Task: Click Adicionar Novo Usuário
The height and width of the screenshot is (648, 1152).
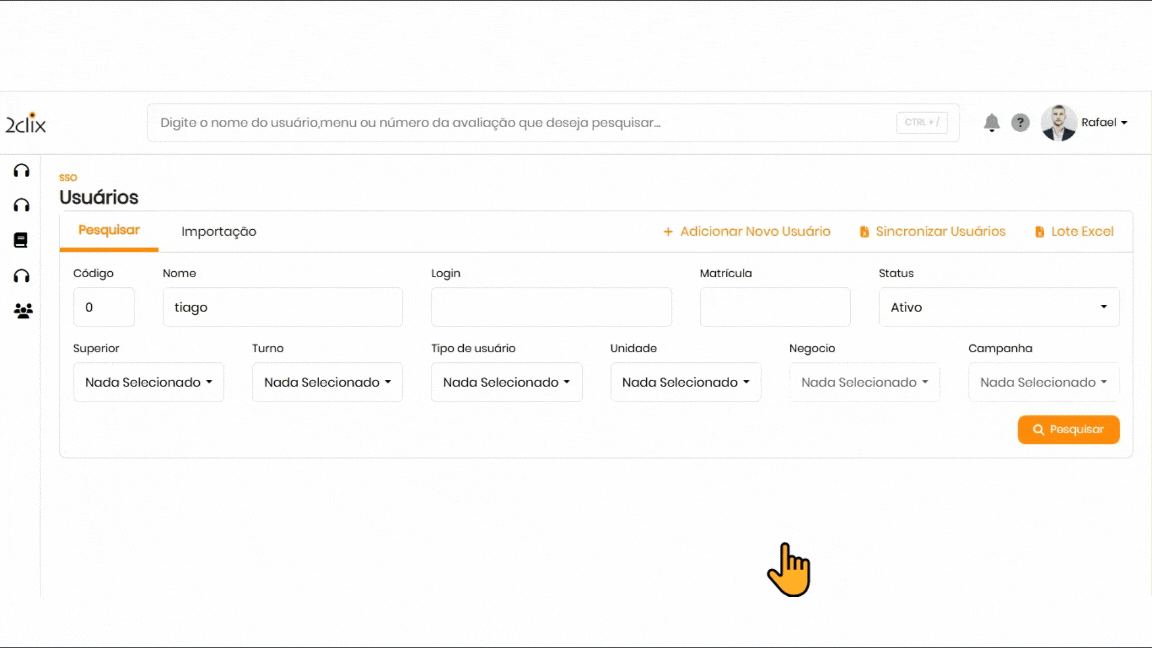Action: tap(747, 232)
